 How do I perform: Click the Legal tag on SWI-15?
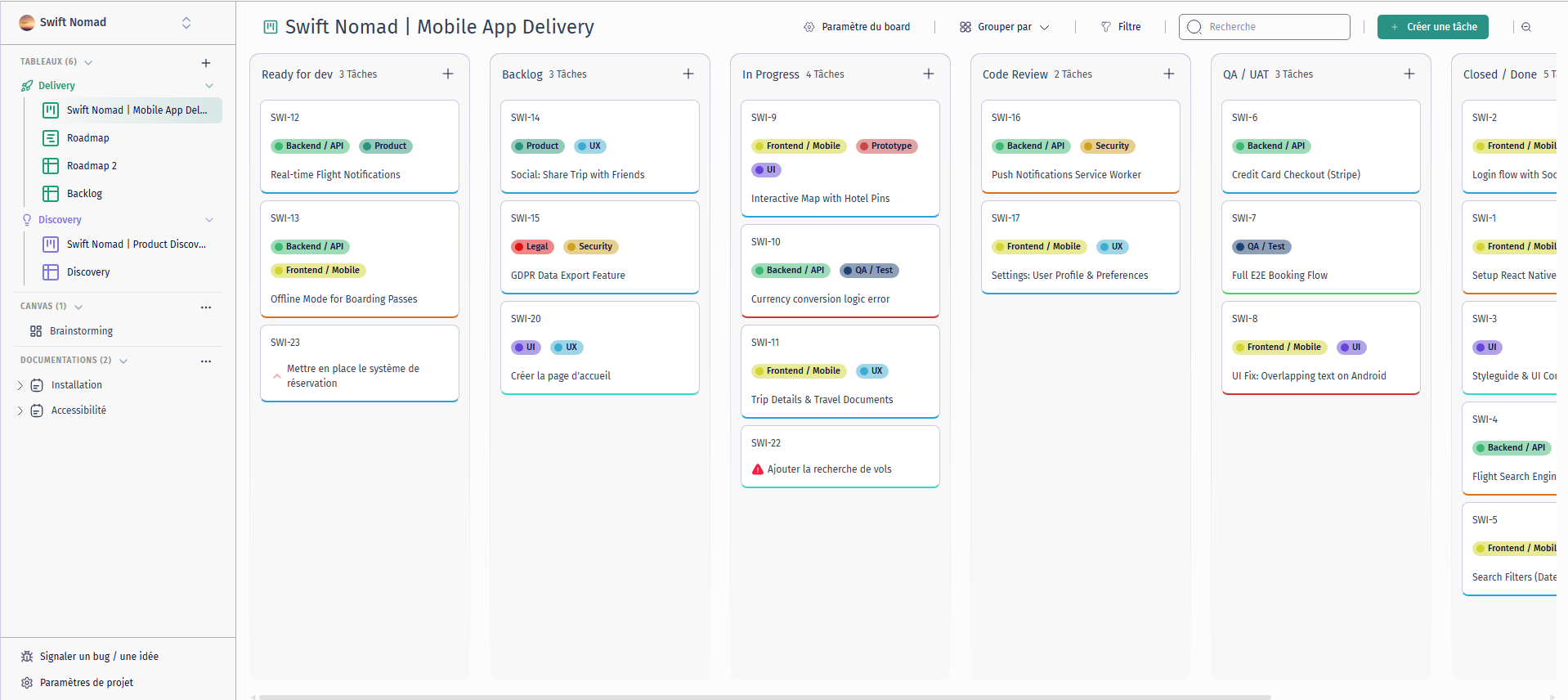pyautogui.click(x=533, y=247)
